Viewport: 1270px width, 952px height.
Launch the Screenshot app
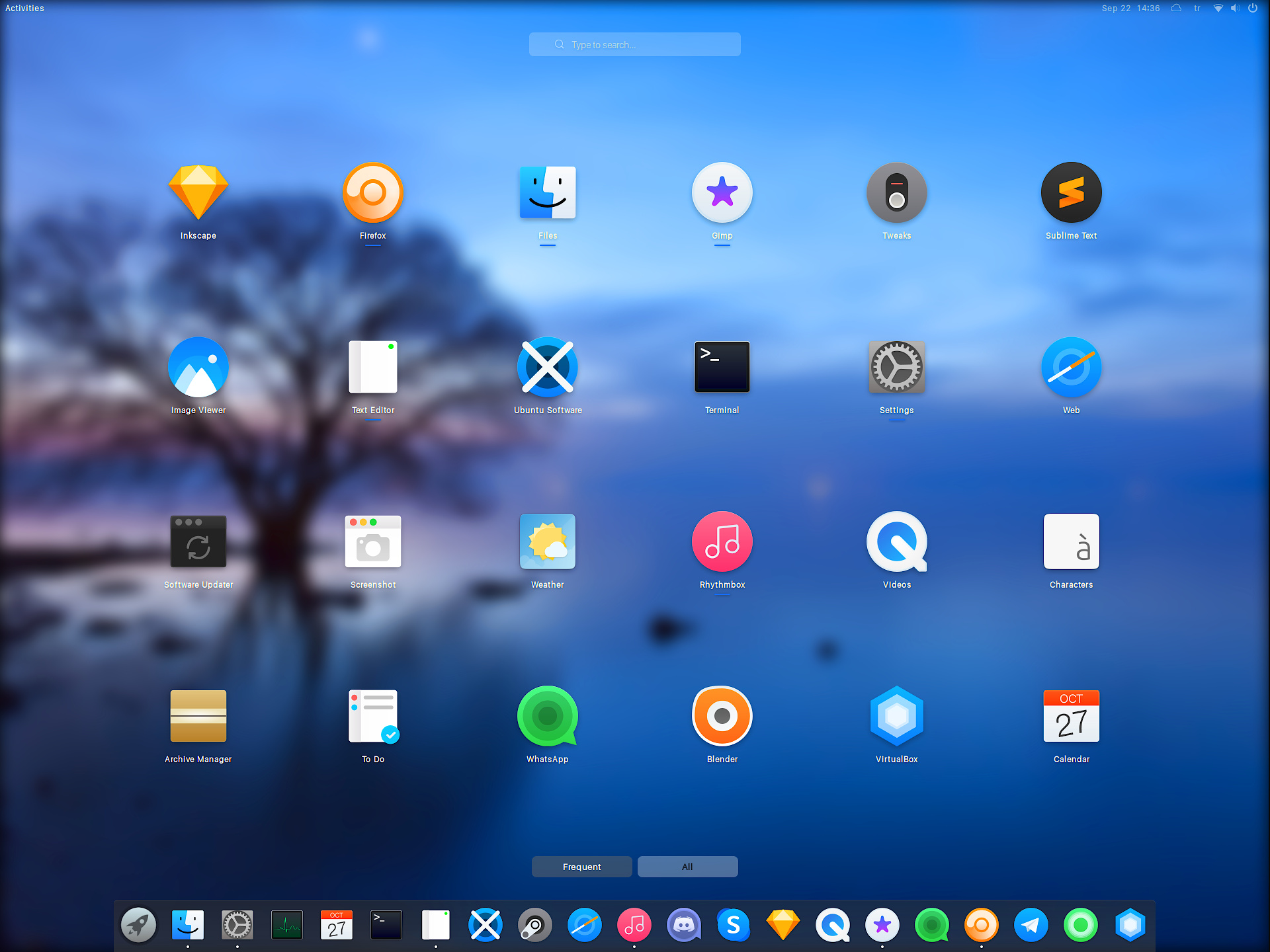click(x=373, y=541)
